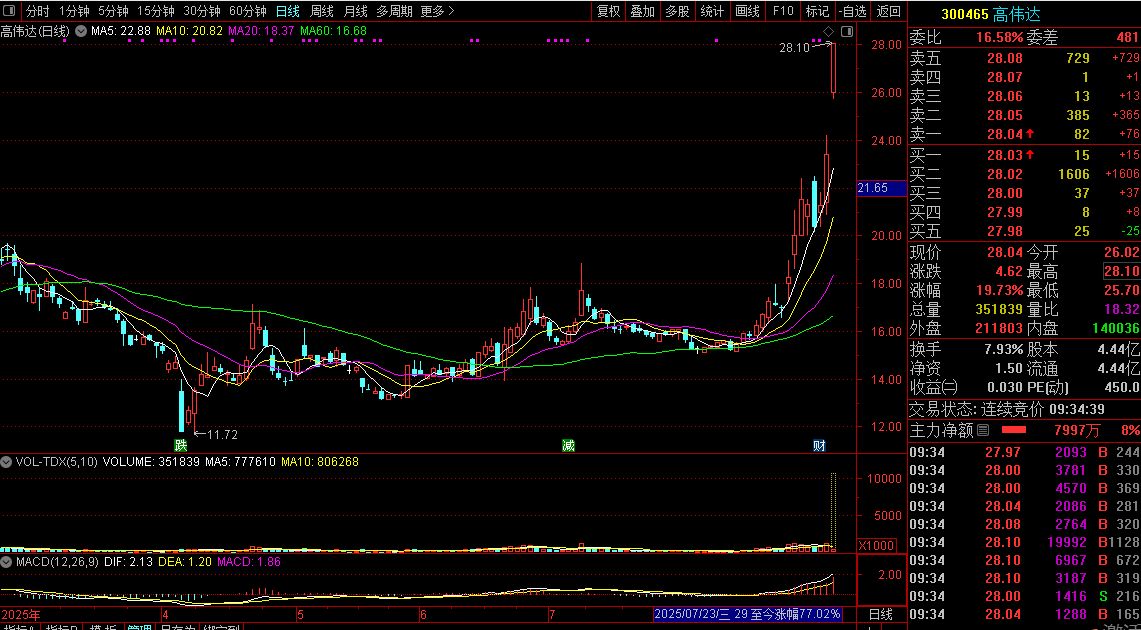Click the list icon next to 主力净额
This screenshot has width=1141, height=630.
pos(983,431)
